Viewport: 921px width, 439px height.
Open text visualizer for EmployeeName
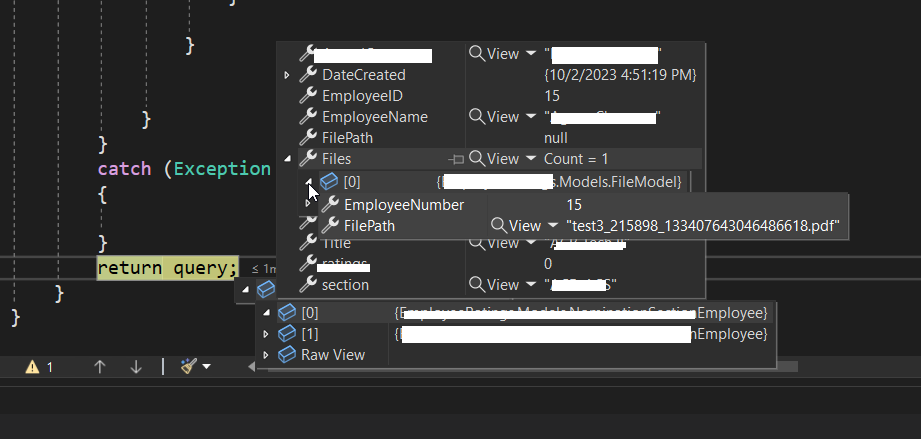[494, 117]
